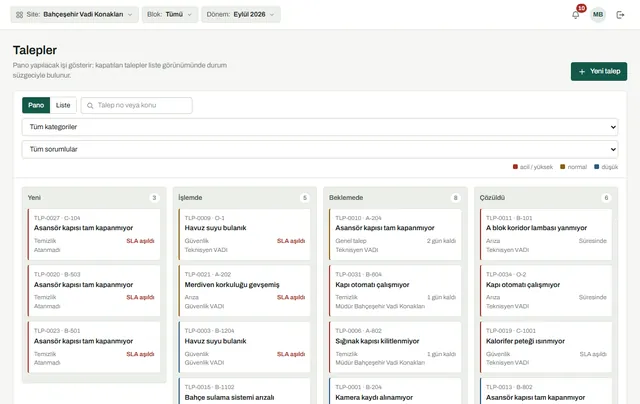Create a new request with Yeni talep
The width and height of the screenshot is (640, 404).
point(599,71)
